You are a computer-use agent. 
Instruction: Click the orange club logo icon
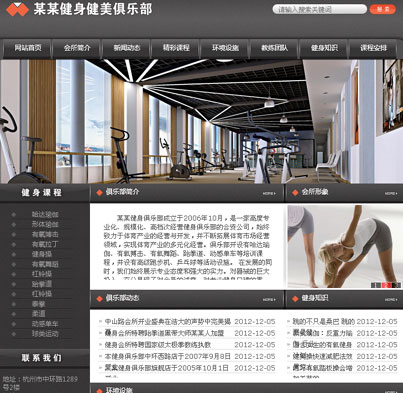(x=17, y=9)
